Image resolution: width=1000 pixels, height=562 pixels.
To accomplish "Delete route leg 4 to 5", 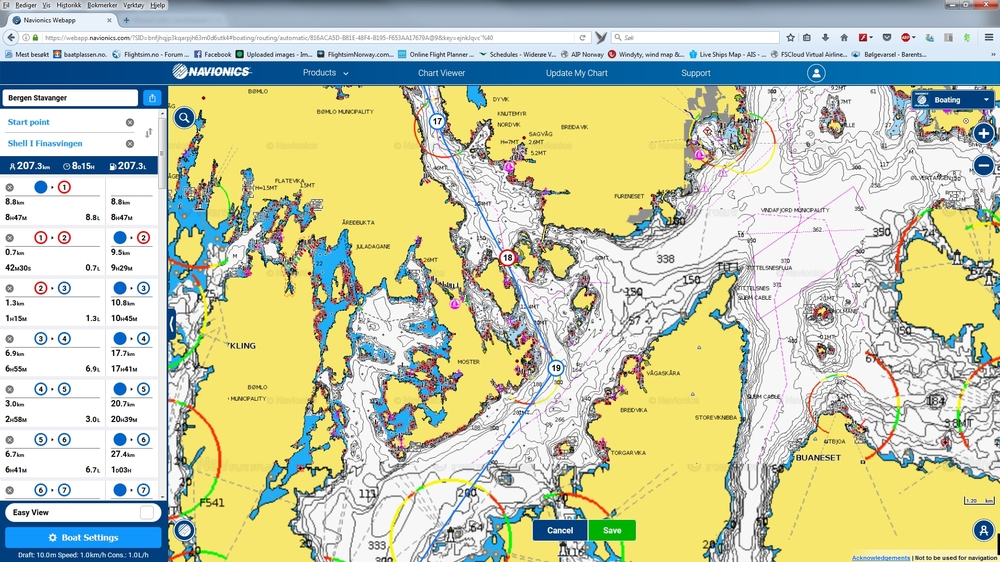I will (x=10, y=389).
